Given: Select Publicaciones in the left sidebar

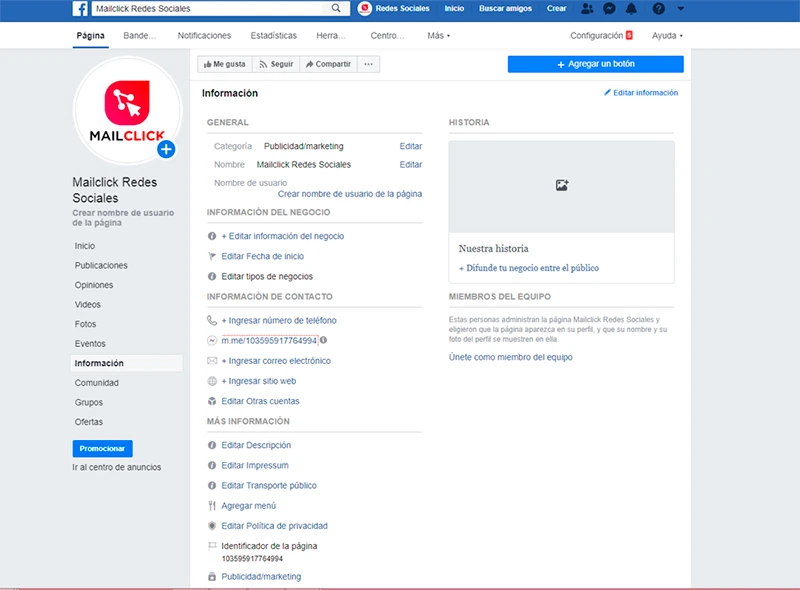Looking at the screenshot, I should tap(101, 266).
